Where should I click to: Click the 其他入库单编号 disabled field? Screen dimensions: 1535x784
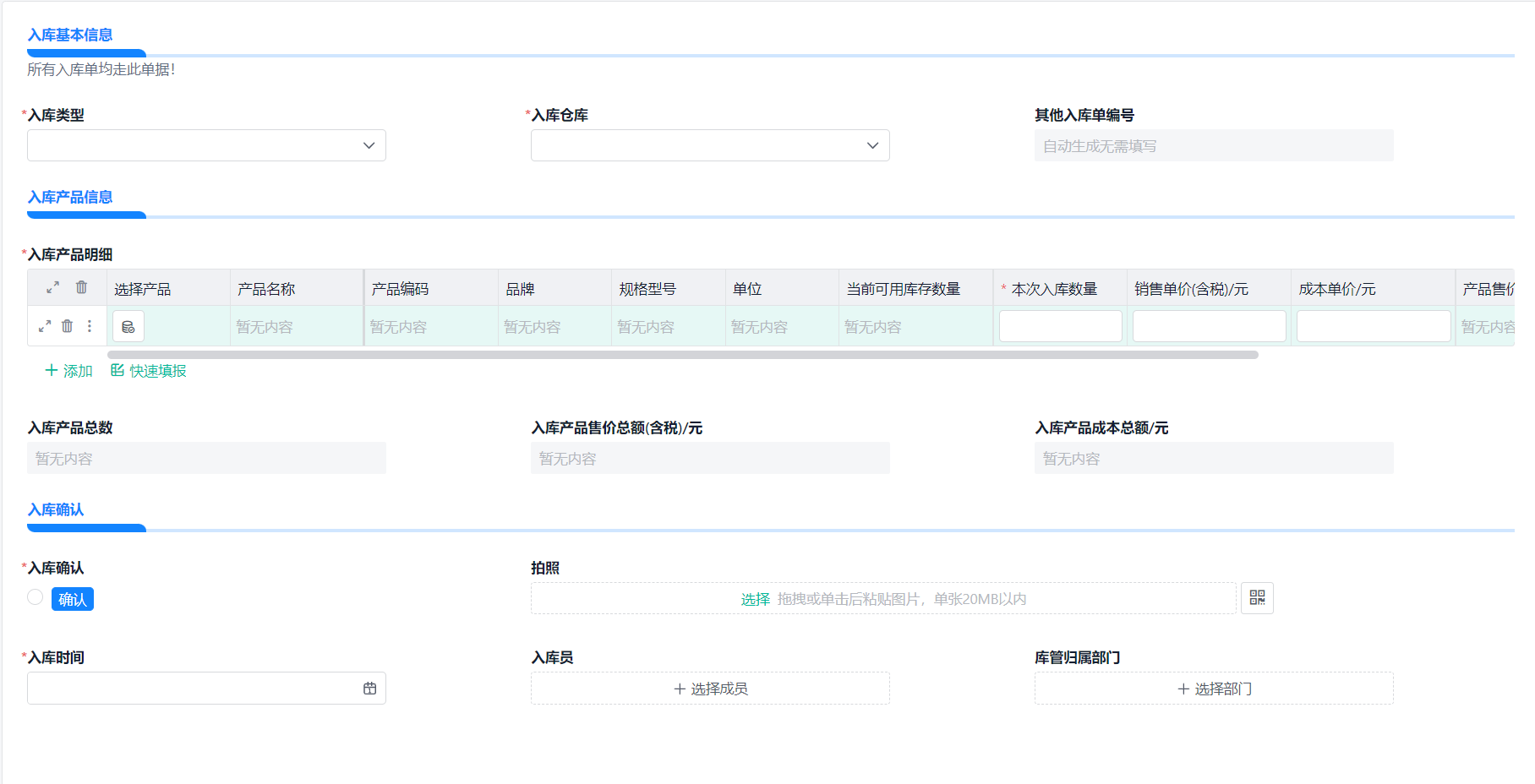[x=1214, y=145]
